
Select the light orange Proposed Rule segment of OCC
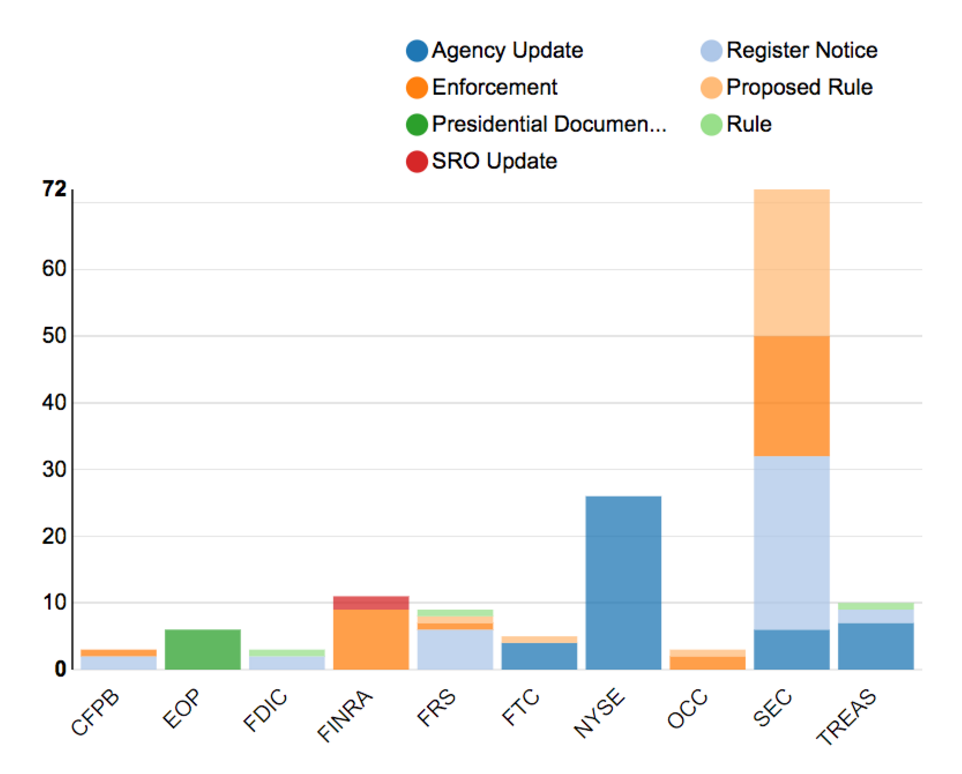click(x=707, y=653)
